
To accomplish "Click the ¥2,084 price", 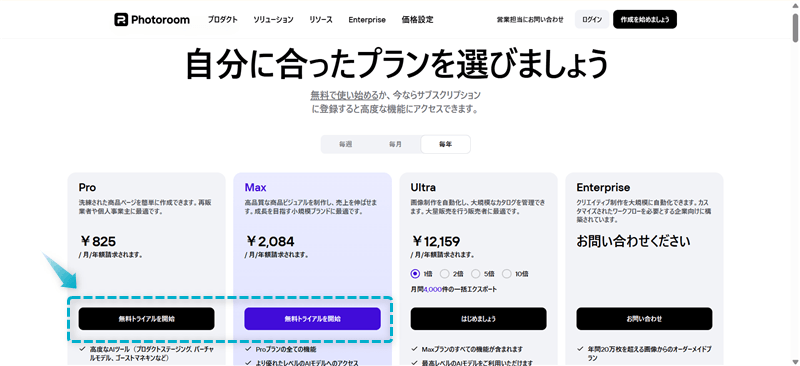I will point(270,241).
